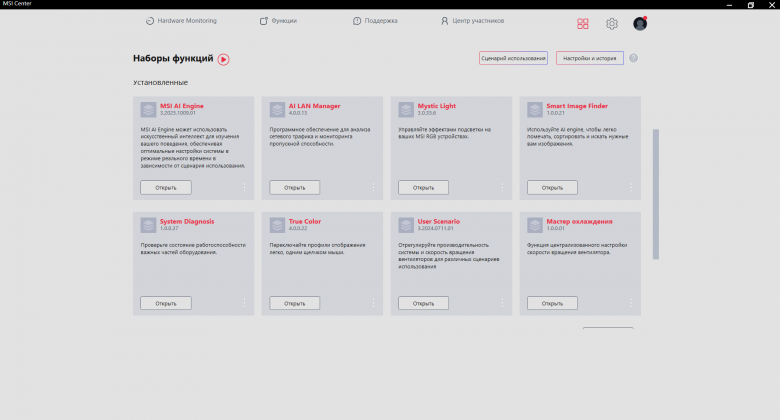Expand True Color three-dot menu
This screenshot has width=780, height=420.
click(x=373, y=303)
